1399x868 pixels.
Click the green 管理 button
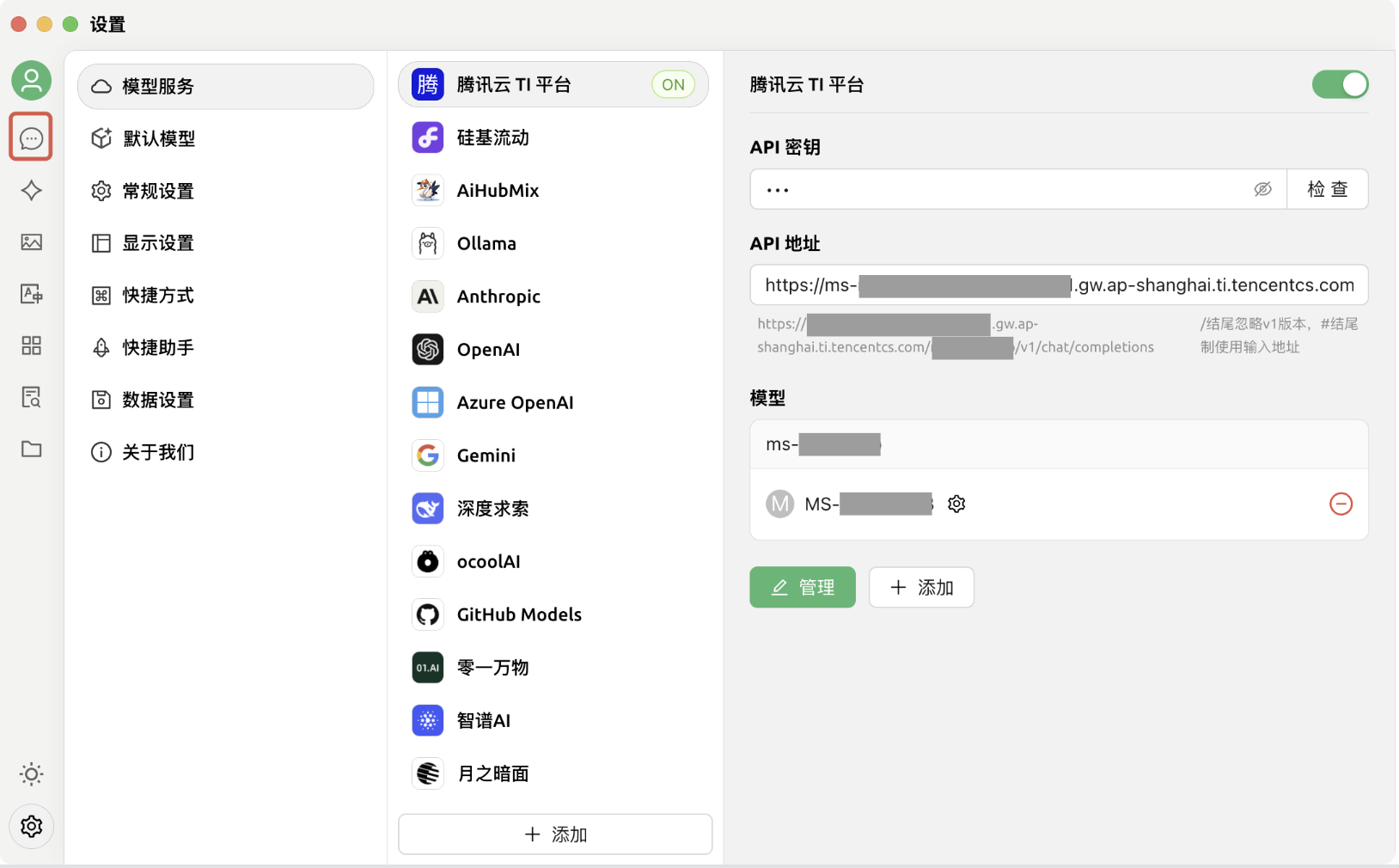click(x=803, y=587)
